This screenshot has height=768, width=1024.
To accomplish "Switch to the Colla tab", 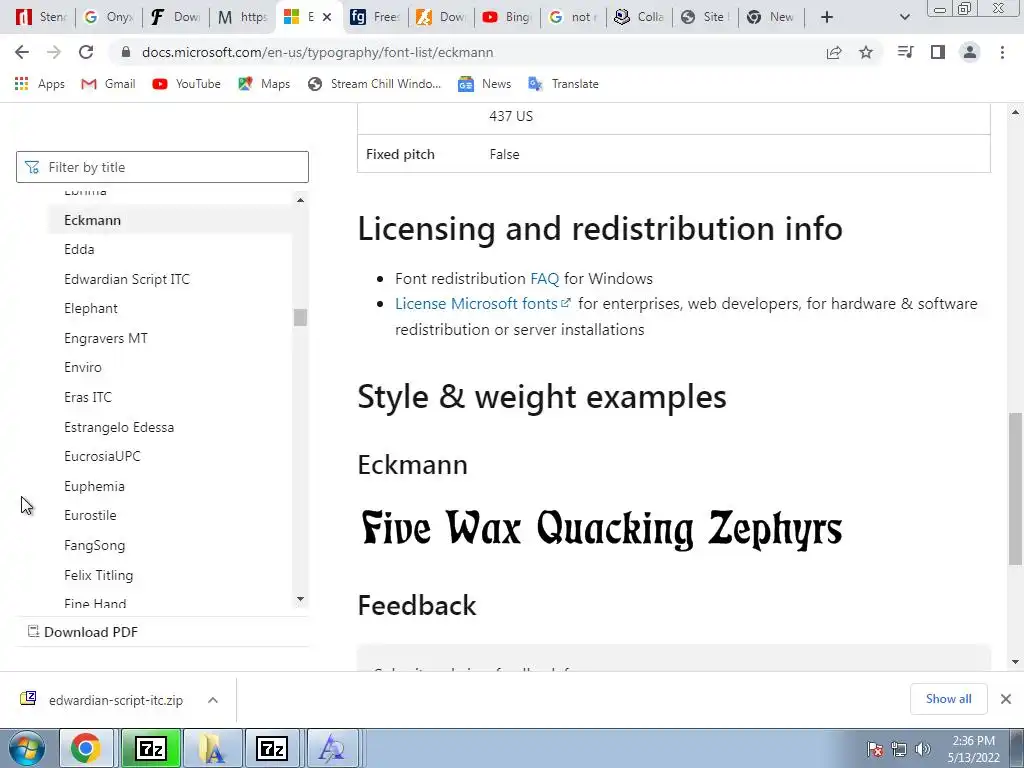I will (x=639, y=17).
